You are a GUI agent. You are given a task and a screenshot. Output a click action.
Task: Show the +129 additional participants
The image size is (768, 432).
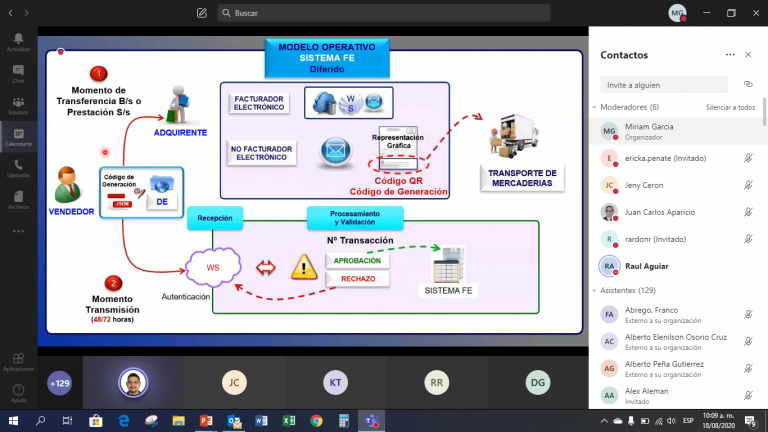click(60, 382)
